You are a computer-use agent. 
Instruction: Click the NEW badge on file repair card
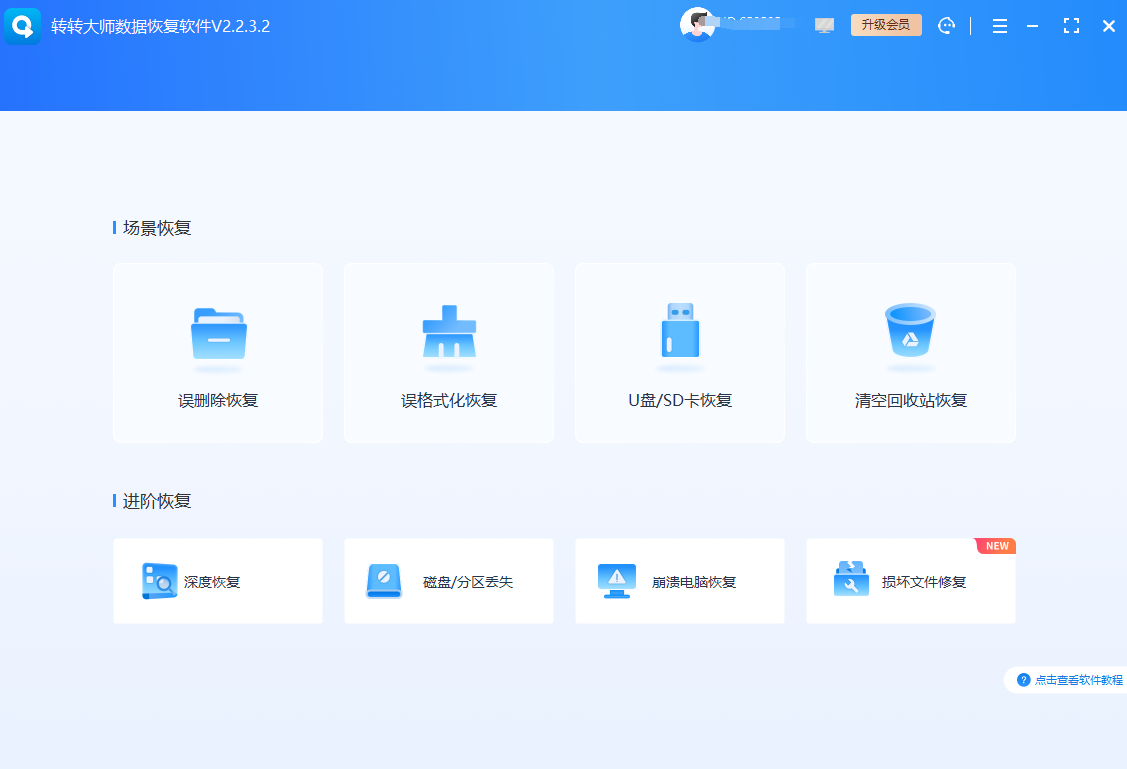[x=995, y=545]
